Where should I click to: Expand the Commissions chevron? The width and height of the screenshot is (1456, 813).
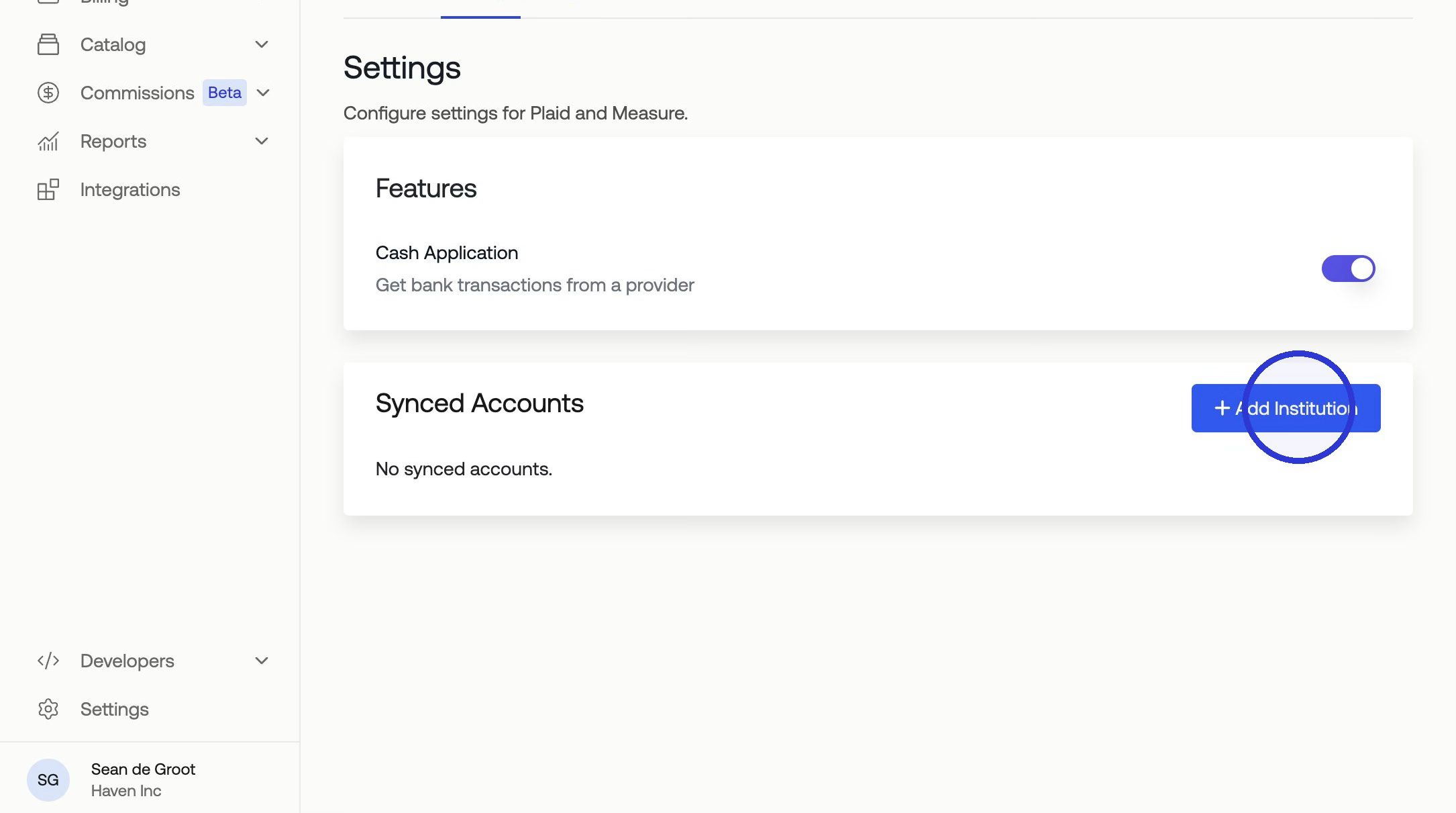263,93
